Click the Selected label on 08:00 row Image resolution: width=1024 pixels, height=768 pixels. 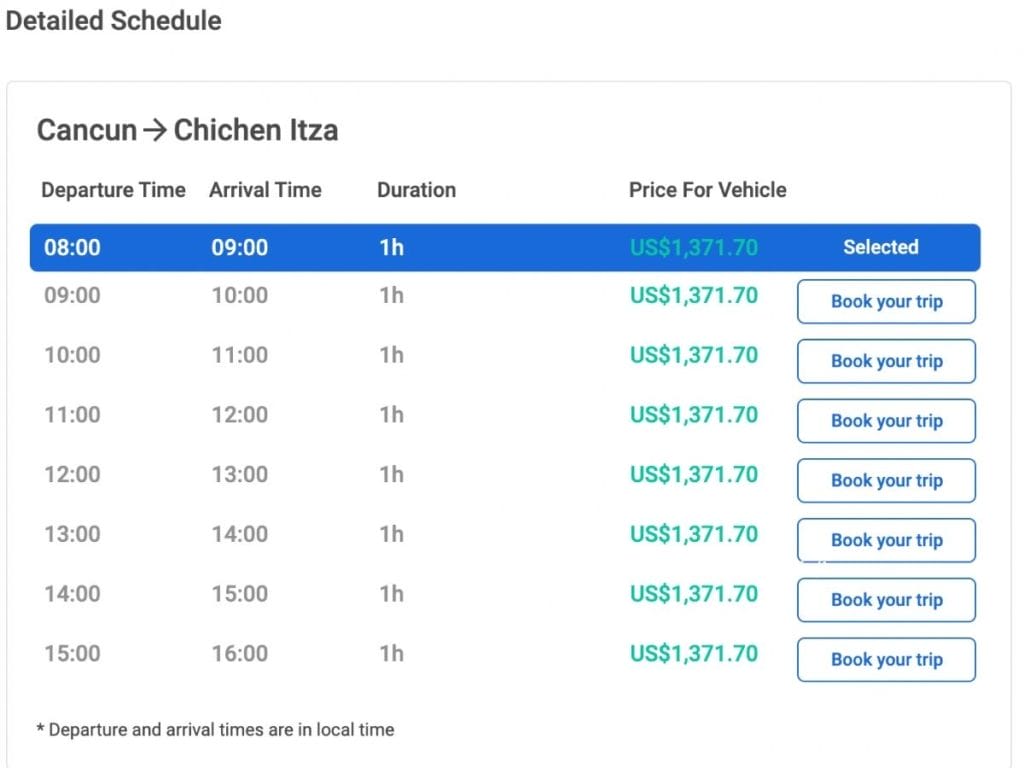(880, 247)
